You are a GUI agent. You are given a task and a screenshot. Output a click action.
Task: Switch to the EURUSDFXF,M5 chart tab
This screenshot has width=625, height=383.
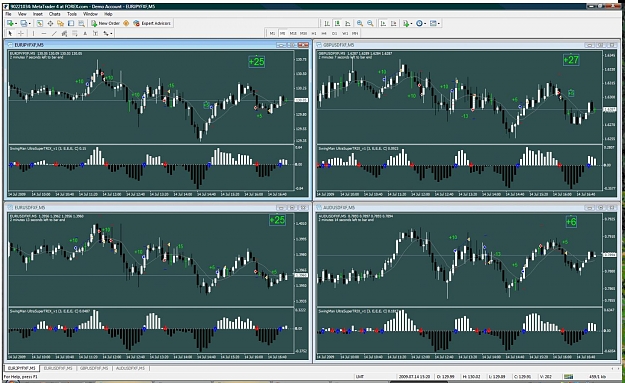tap(58, 368)
